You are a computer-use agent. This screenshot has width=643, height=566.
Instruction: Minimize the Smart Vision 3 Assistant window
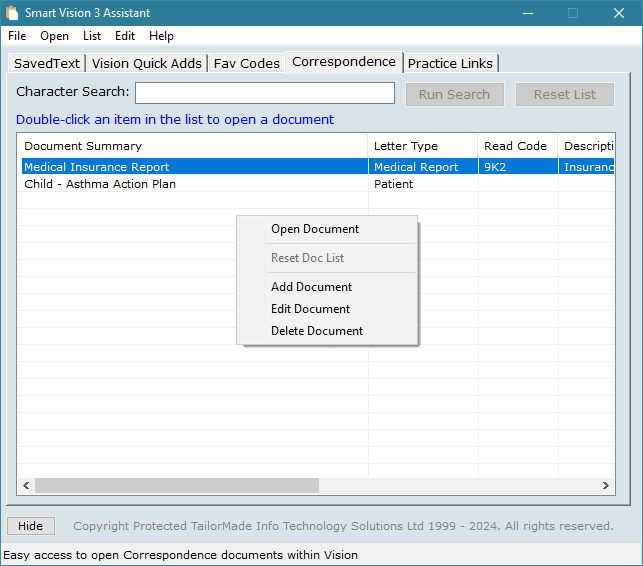pyautogui.click(x=528, y=13)
